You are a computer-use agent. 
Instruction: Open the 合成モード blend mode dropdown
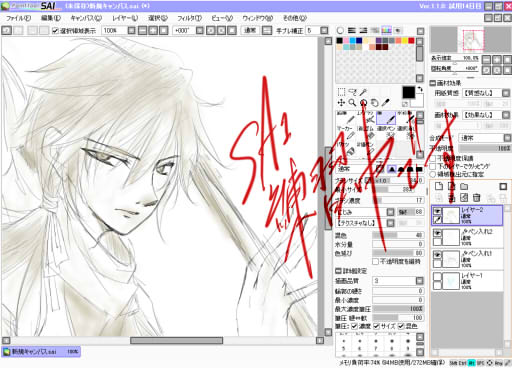coord(507,138)
